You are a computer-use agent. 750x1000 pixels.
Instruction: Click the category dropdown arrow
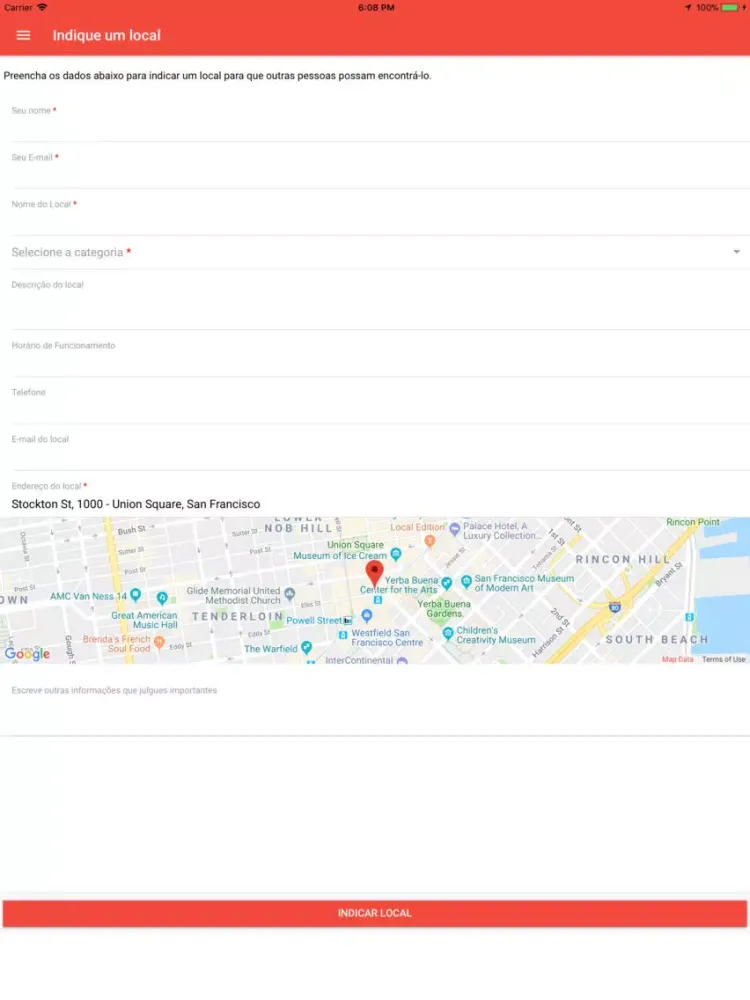coord(737,252)
